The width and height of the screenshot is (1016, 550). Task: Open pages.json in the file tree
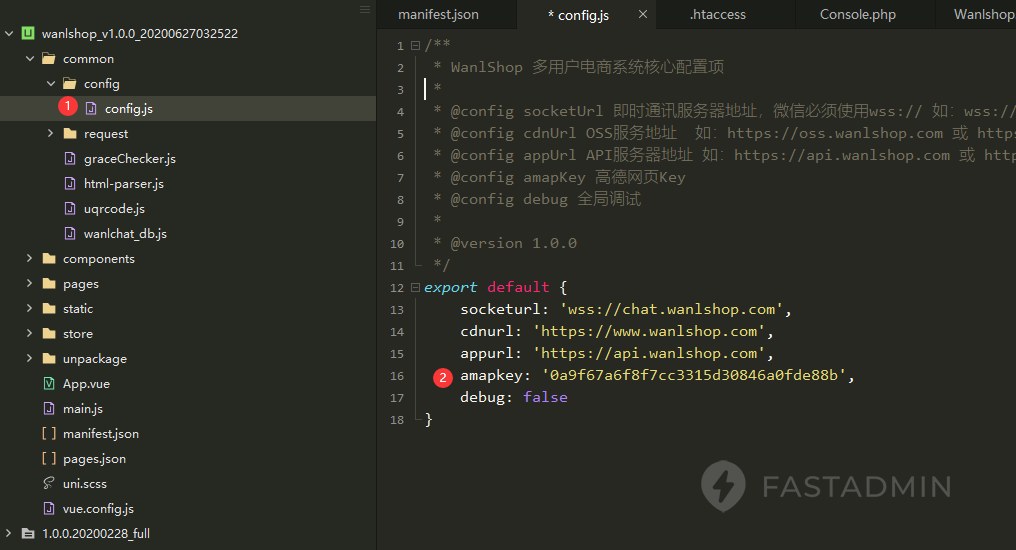94,459
